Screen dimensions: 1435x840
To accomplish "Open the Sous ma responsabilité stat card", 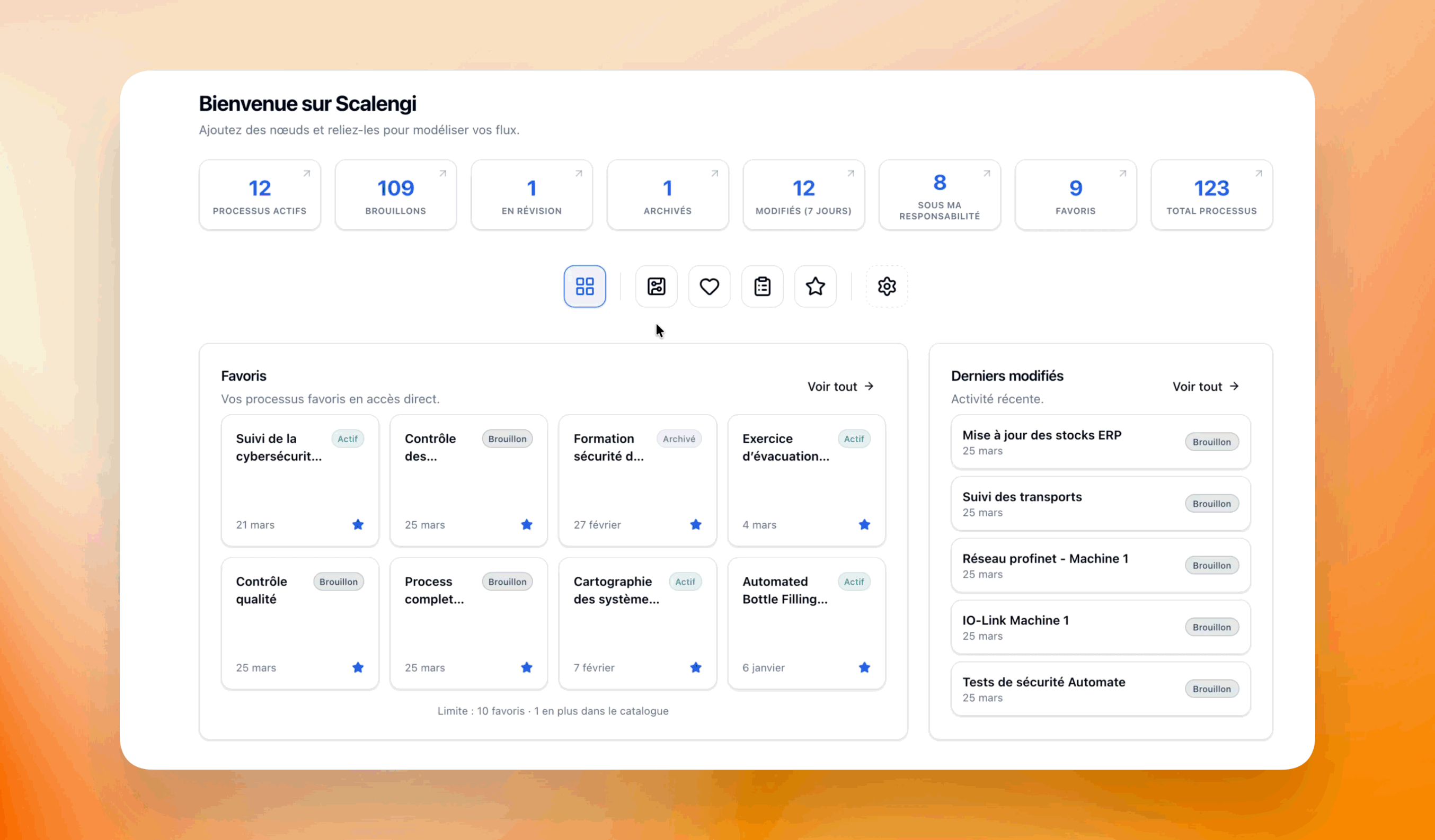I will pyautogui.click(x=939, y=195).
